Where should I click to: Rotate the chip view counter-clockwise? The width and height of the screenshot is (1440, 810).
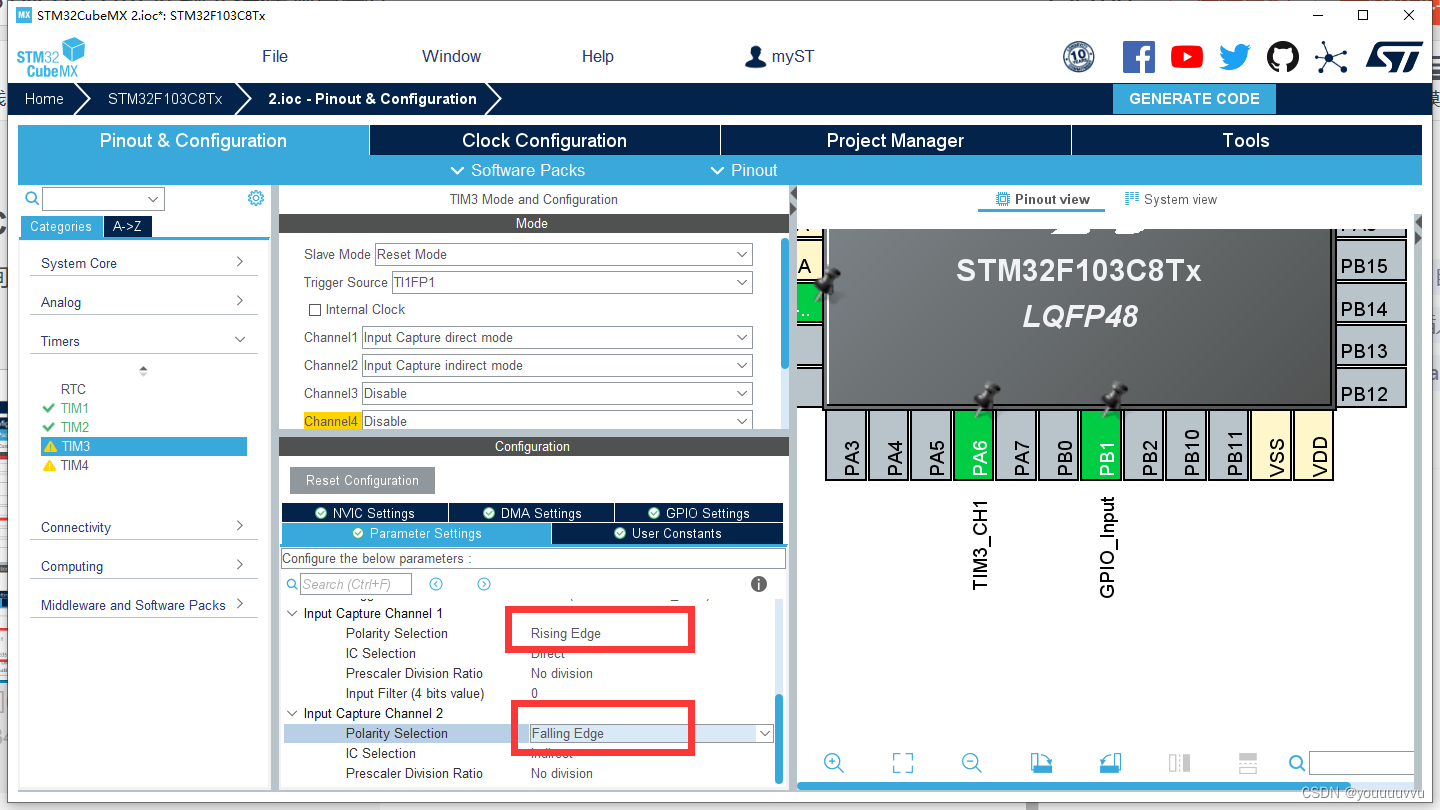point(1110,763)
